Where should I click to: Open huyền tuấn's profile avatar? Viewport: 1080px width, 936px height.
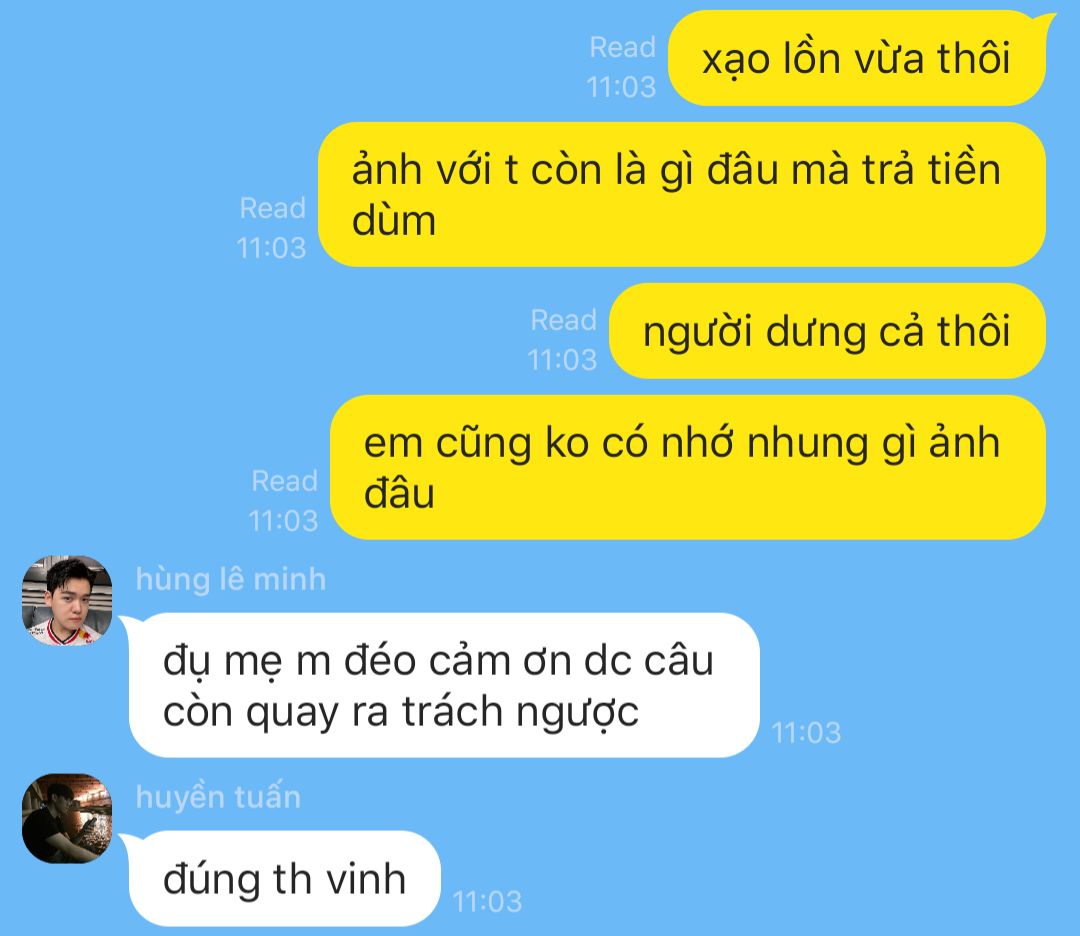tap(67, 818)
